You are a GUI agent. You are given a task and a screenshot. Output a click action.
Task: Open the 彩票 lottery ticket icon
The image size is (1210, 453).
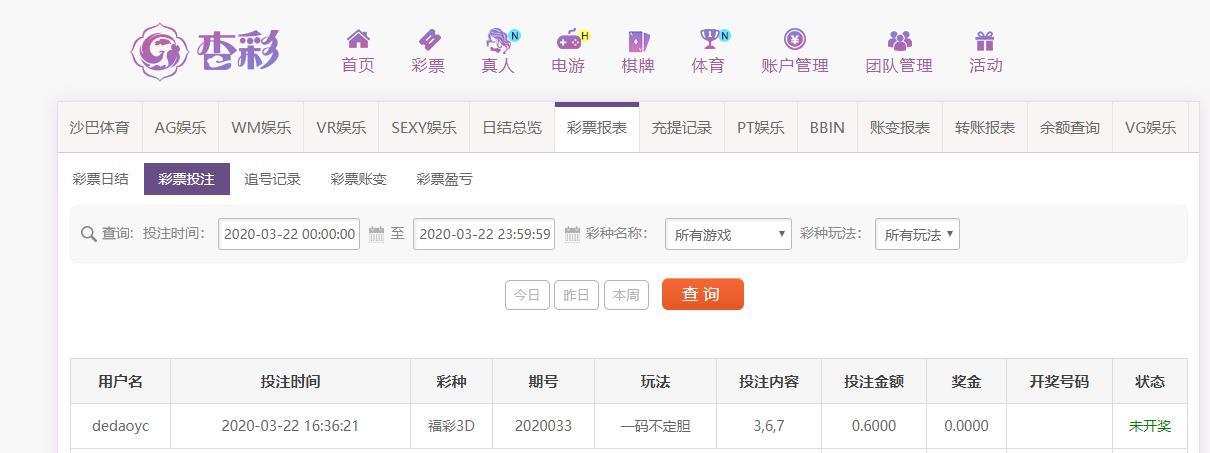coord(429,40)
